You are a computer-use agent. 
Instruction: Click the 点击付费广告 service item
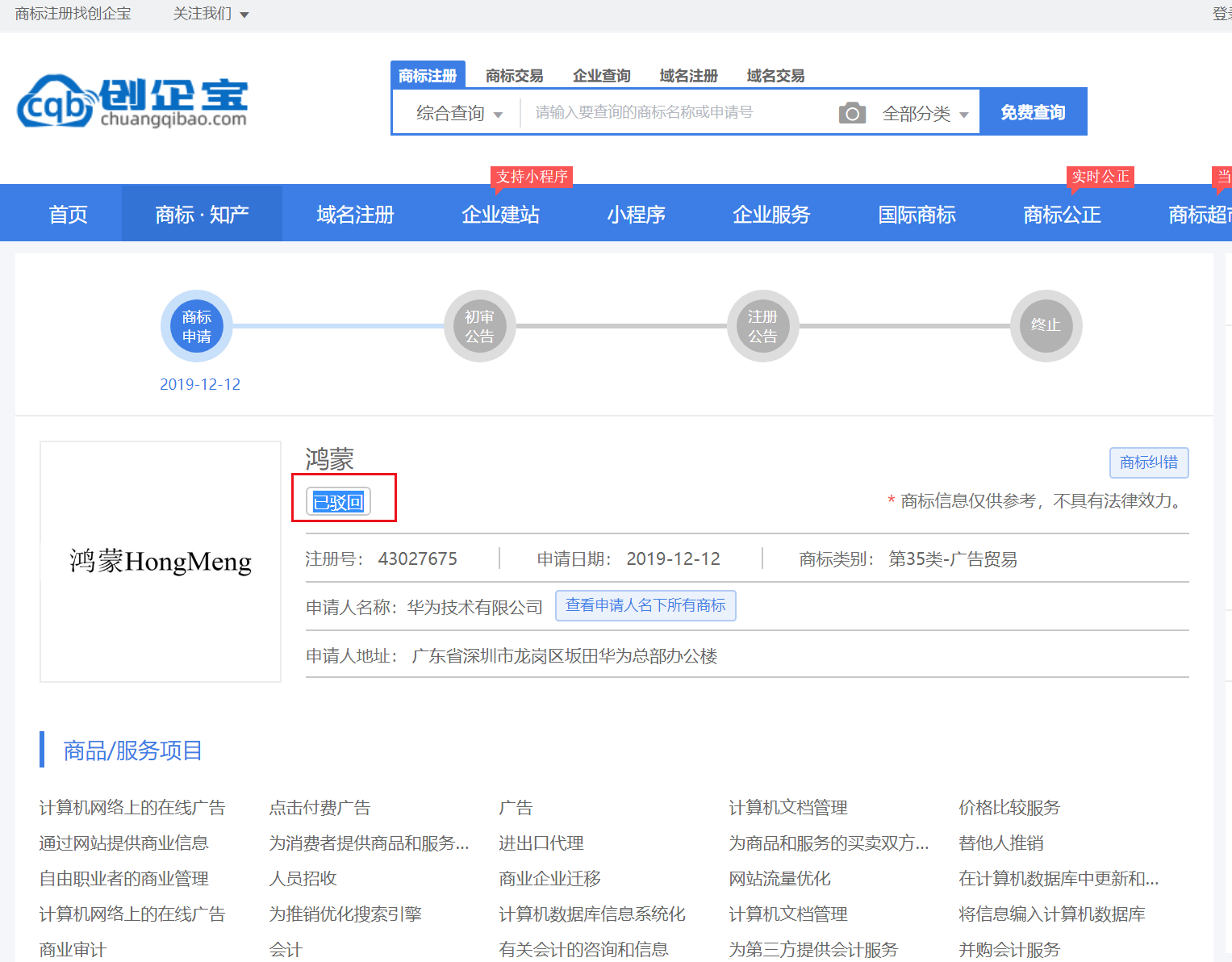pos(319,807)
